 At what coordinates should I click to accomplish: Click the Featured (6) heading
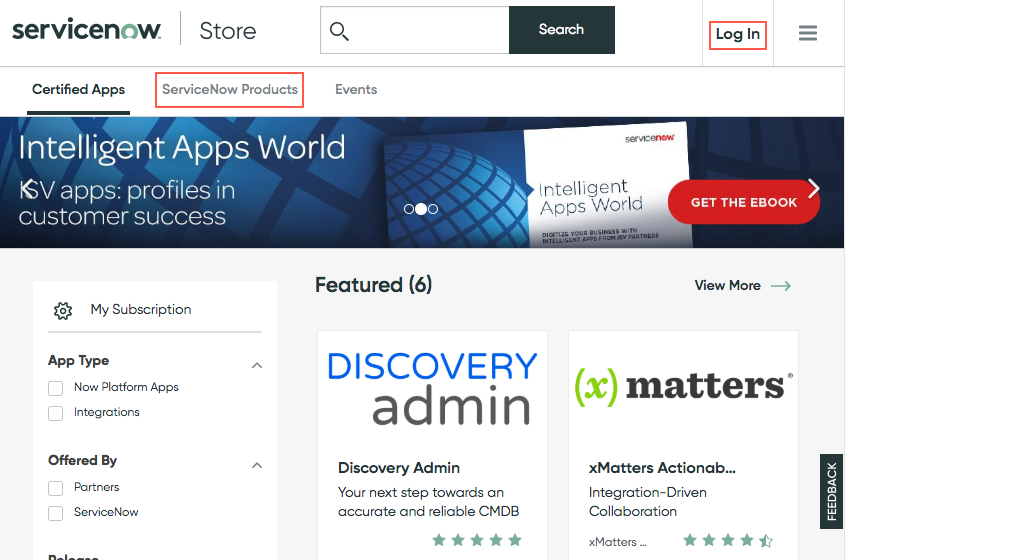[x=373, y=285]
